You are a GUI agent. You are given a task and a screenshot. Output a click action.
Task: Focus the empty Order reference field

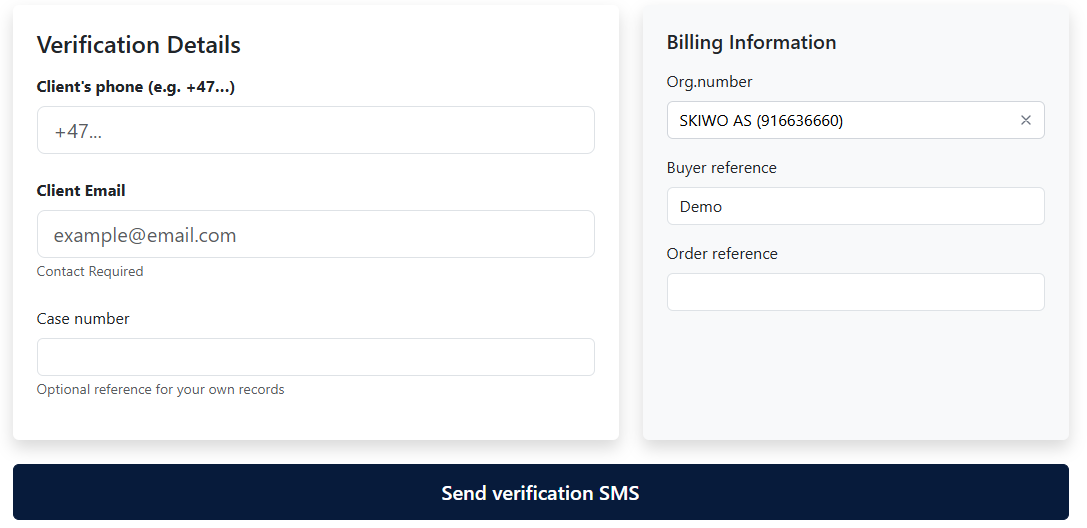coord(855,292)
